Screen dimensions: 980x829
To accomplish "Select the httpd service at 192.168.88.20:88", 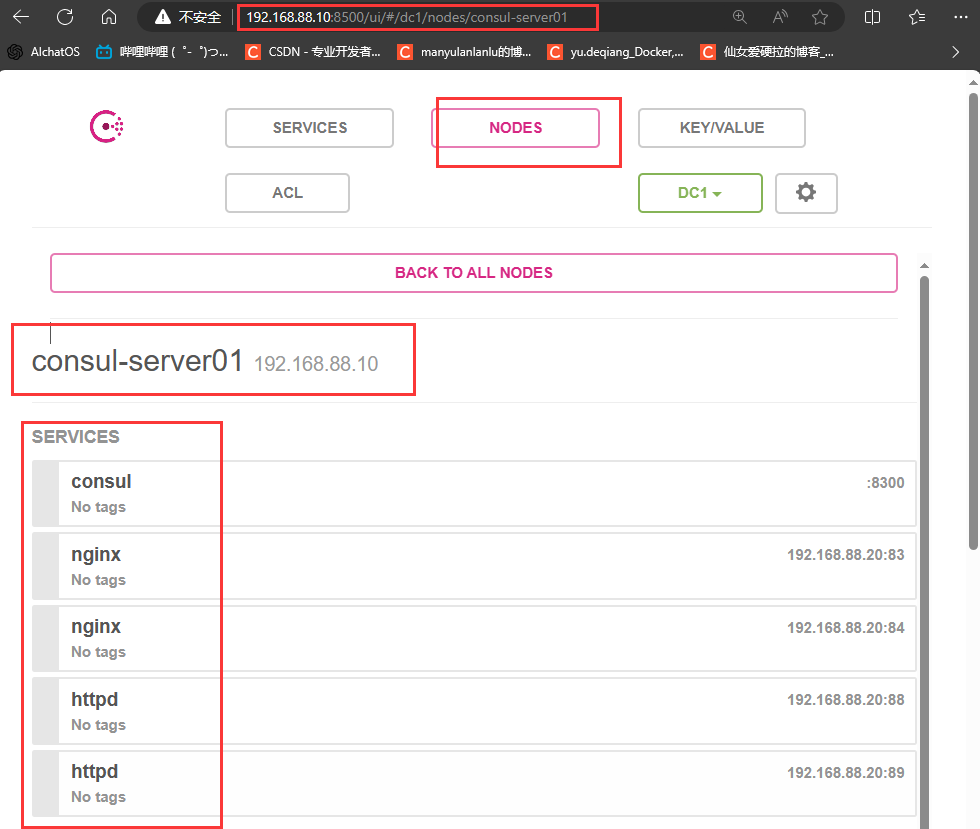I will click(x=474, y=711).
